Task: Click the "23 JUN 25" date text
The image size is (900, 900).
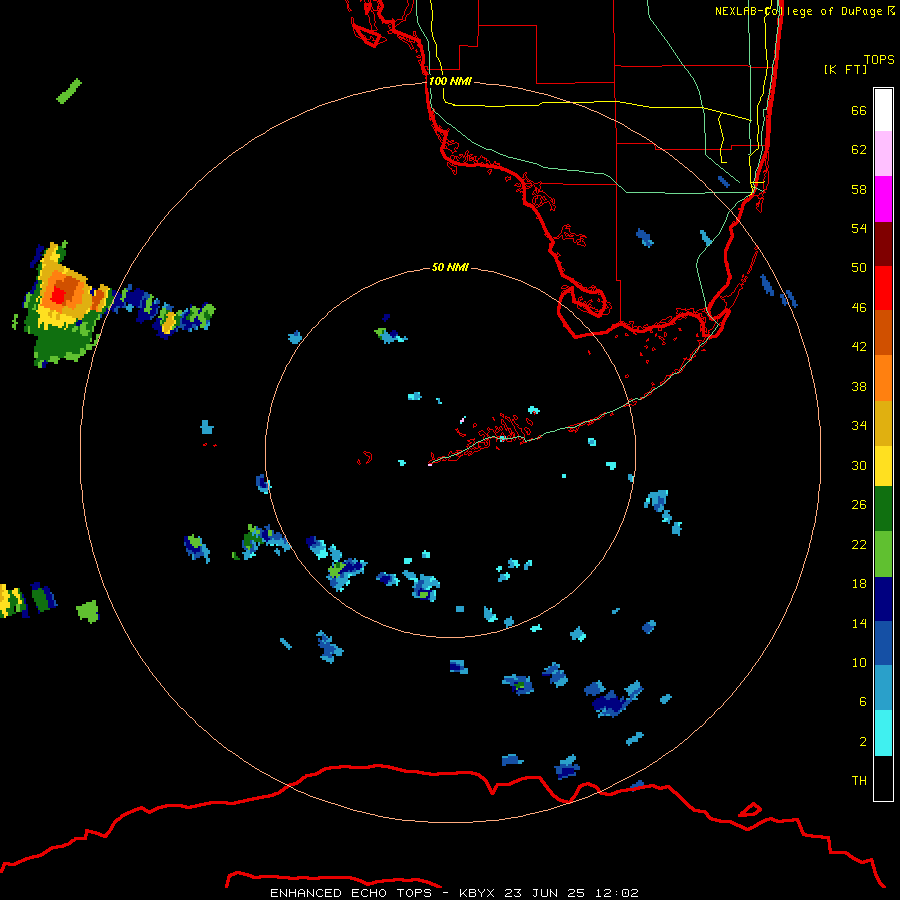Action: 545,893
